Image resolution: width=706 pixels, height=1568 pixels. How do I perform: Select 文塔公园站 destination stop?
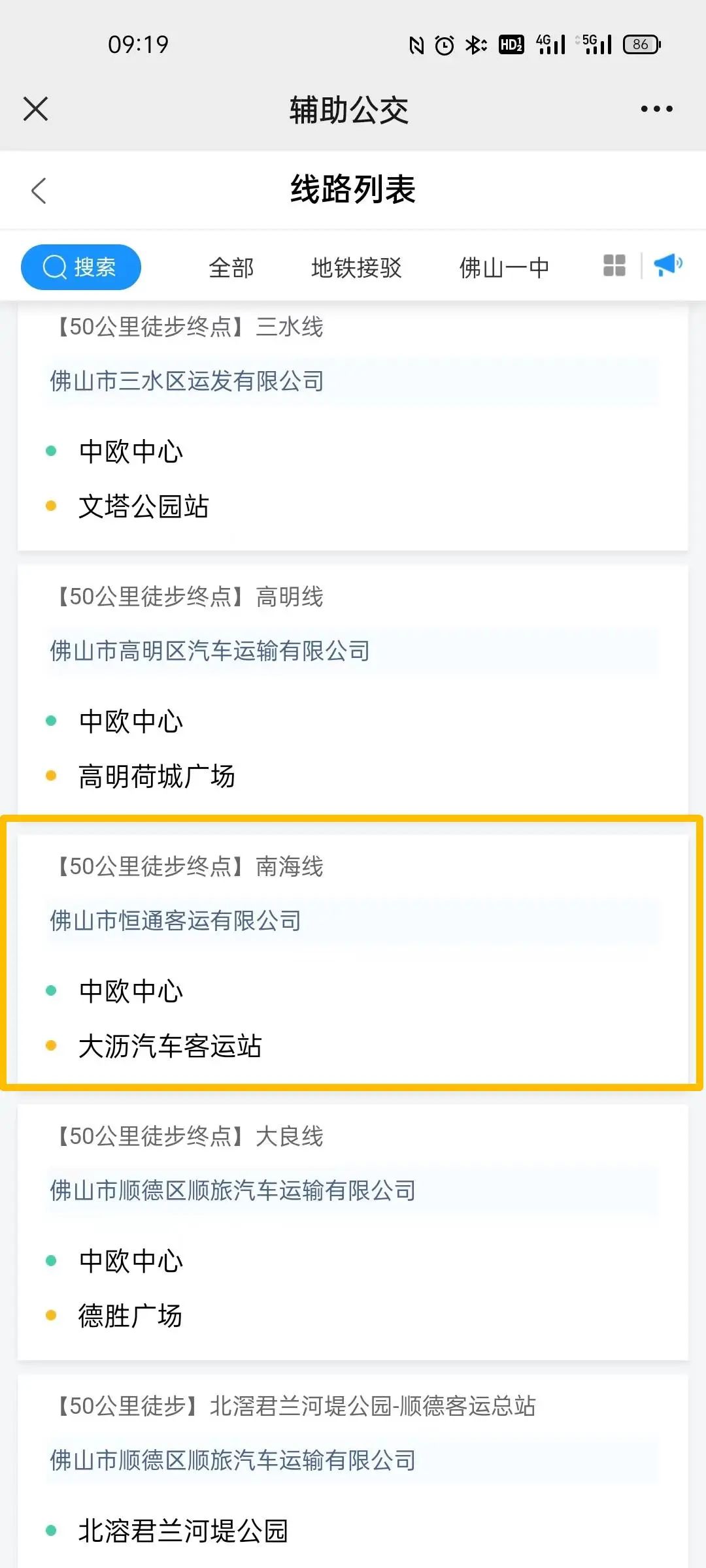[143, 506]
